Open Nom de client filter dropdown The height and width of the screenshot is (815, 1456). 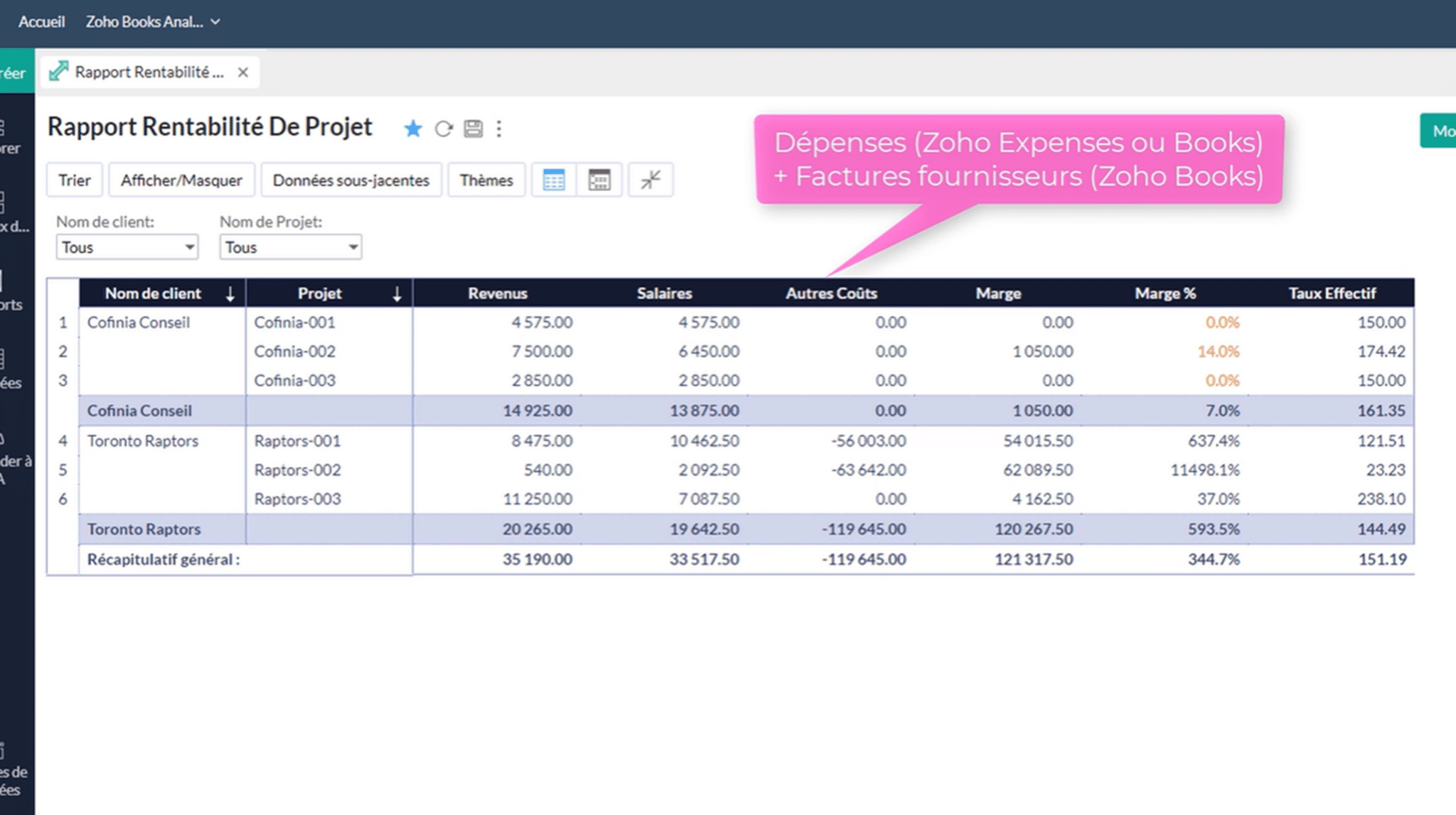127,247
